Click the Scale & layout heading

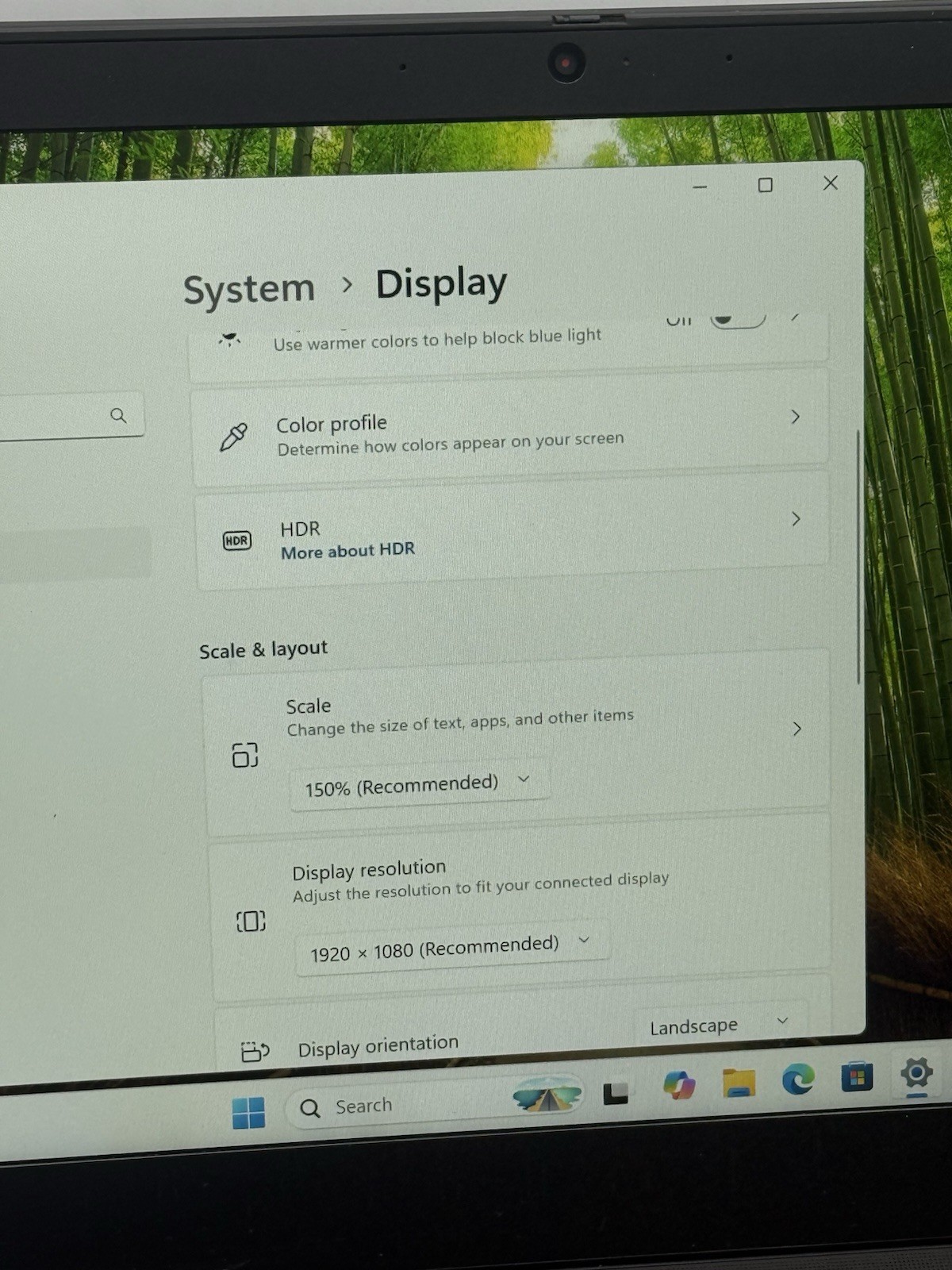click(263, 649)
